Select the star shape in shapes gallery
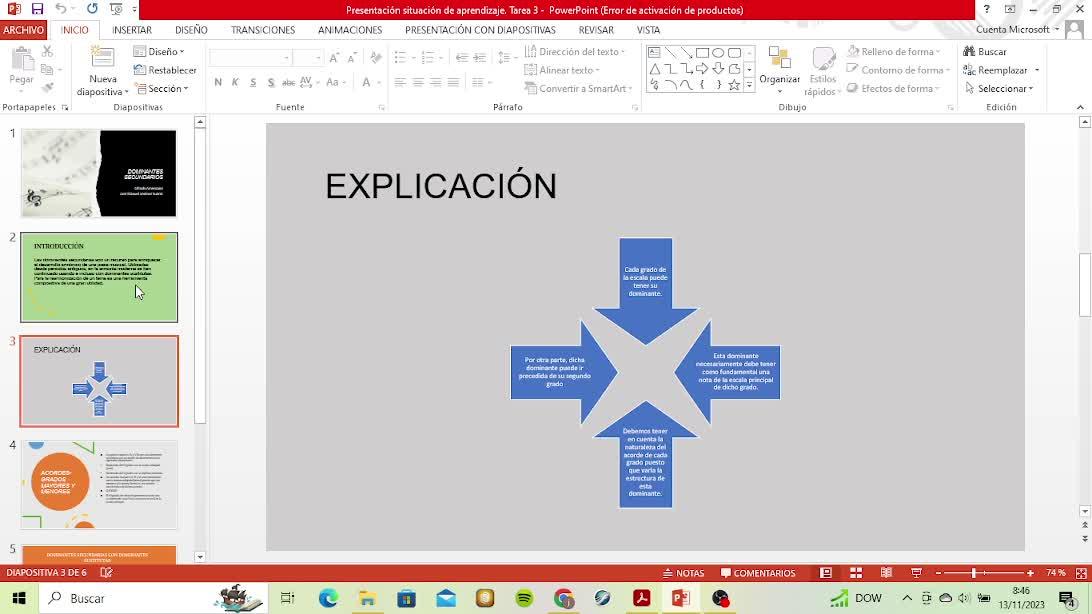 click(x=735, y=85)
